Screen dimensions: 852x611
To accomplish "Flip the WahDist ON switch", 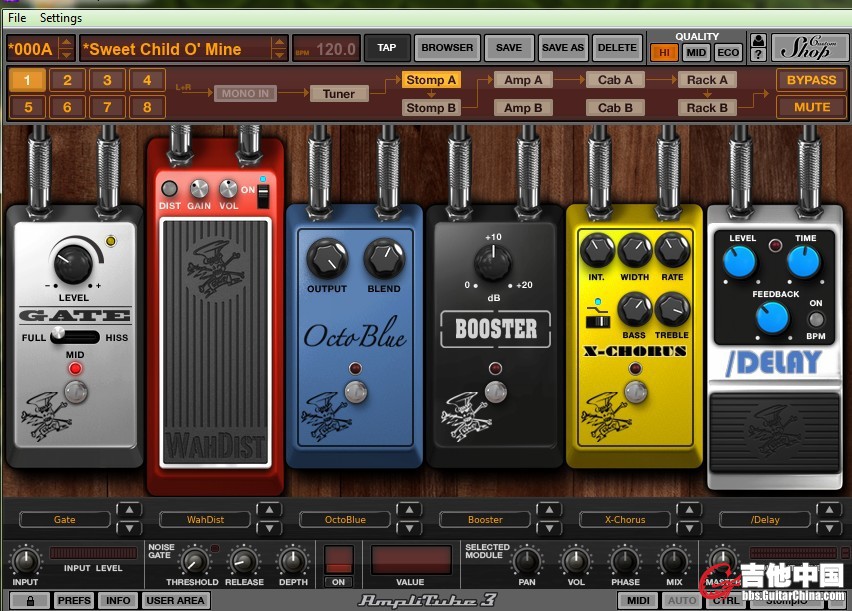I will pos(263,196).
